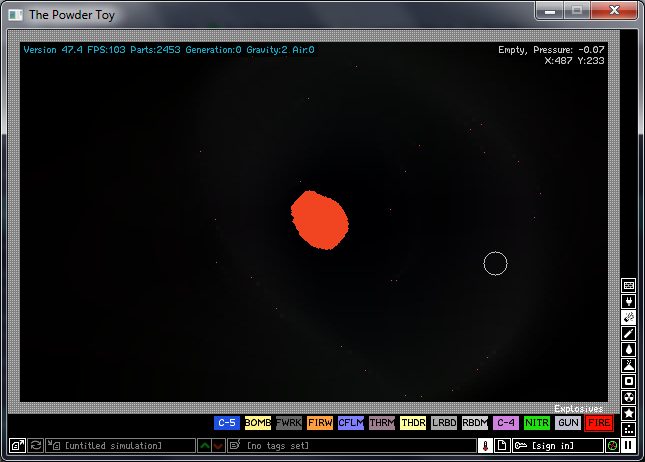
Task: Select the C-4 element
Action: pos(506,423)
